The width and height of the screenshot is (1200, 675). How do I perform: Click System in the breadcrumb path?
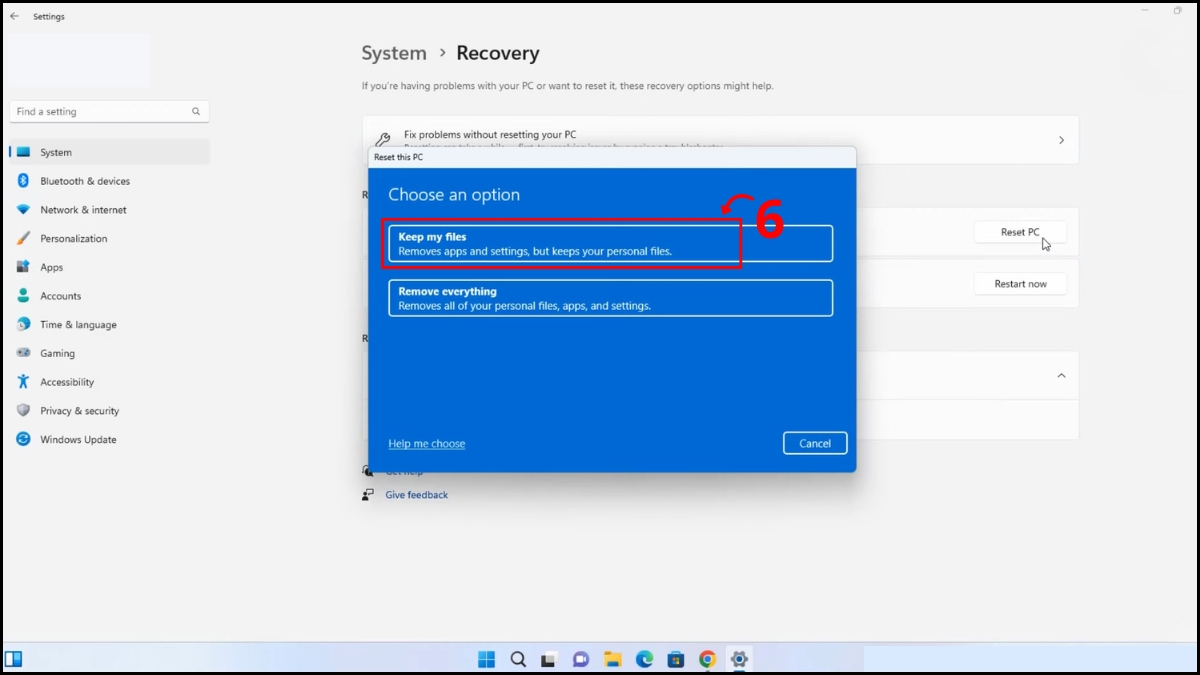click(393, 53)
